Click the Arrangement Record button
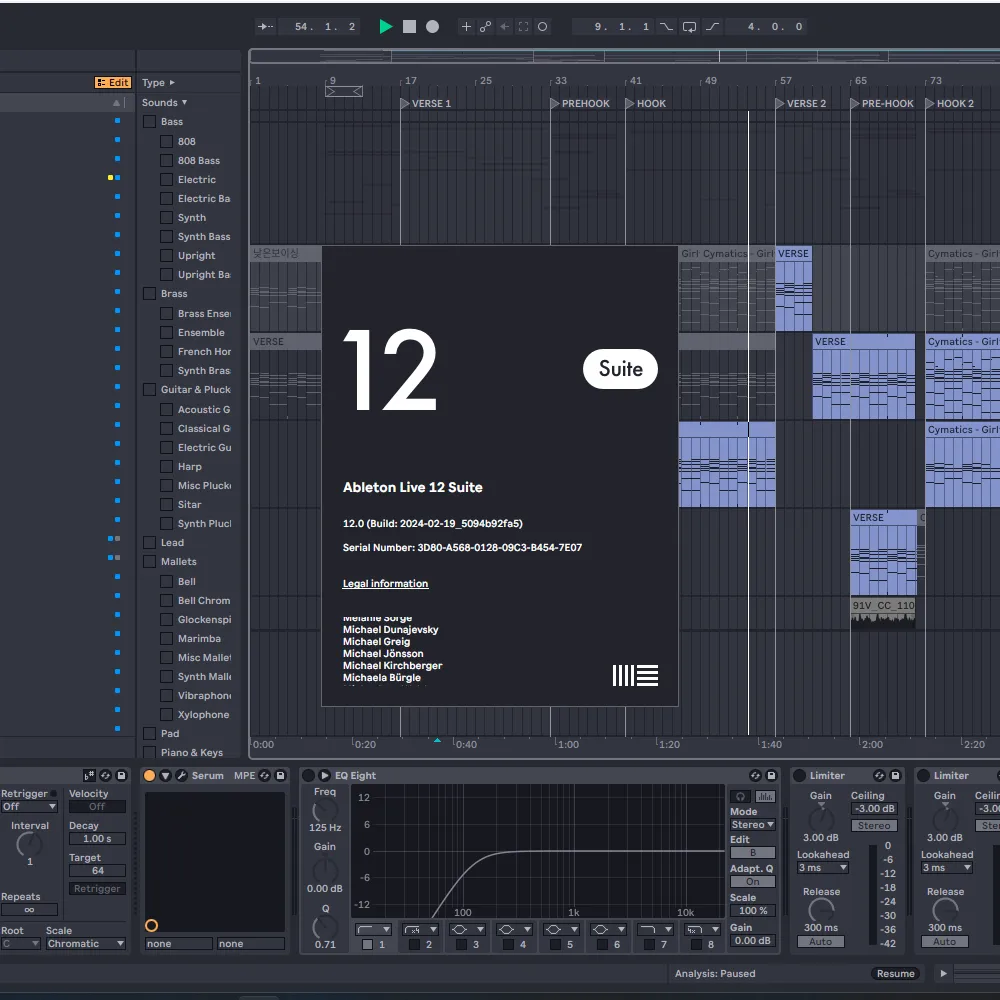This screenshot has height=1000, width=1000. click(x=432, y=26)
